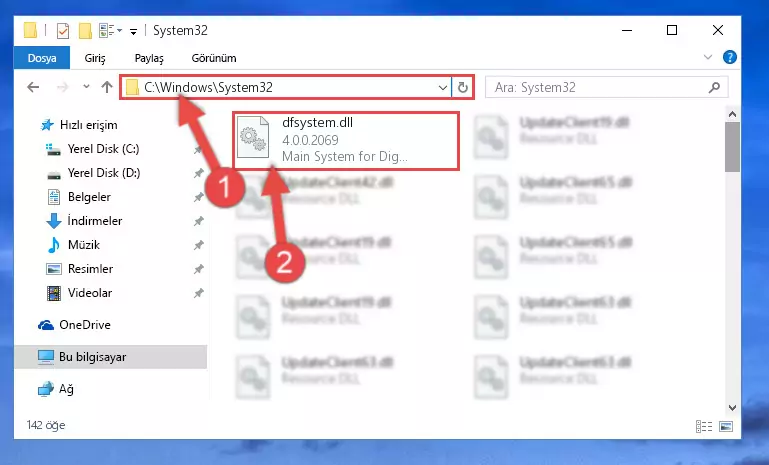
Task: Click the Müzik note icon
Action: (53, 245)
